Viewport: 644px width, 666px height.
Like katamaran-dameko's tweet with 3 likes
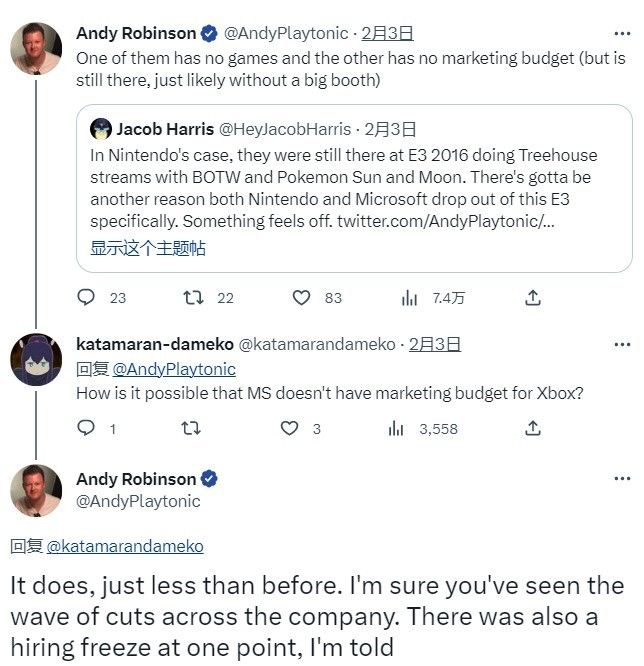(289, 428)
